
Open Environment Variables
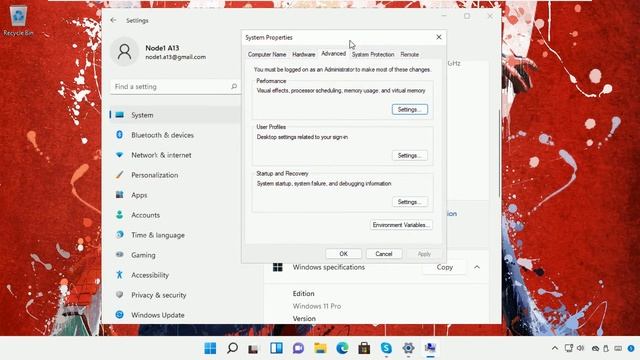click(401, 225)
